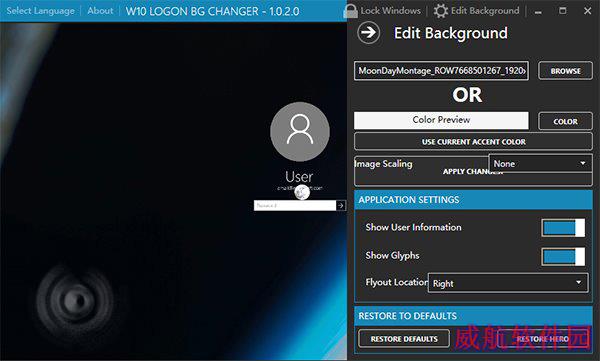
Task: Maximize the application window
Action: tap(562, 11)
